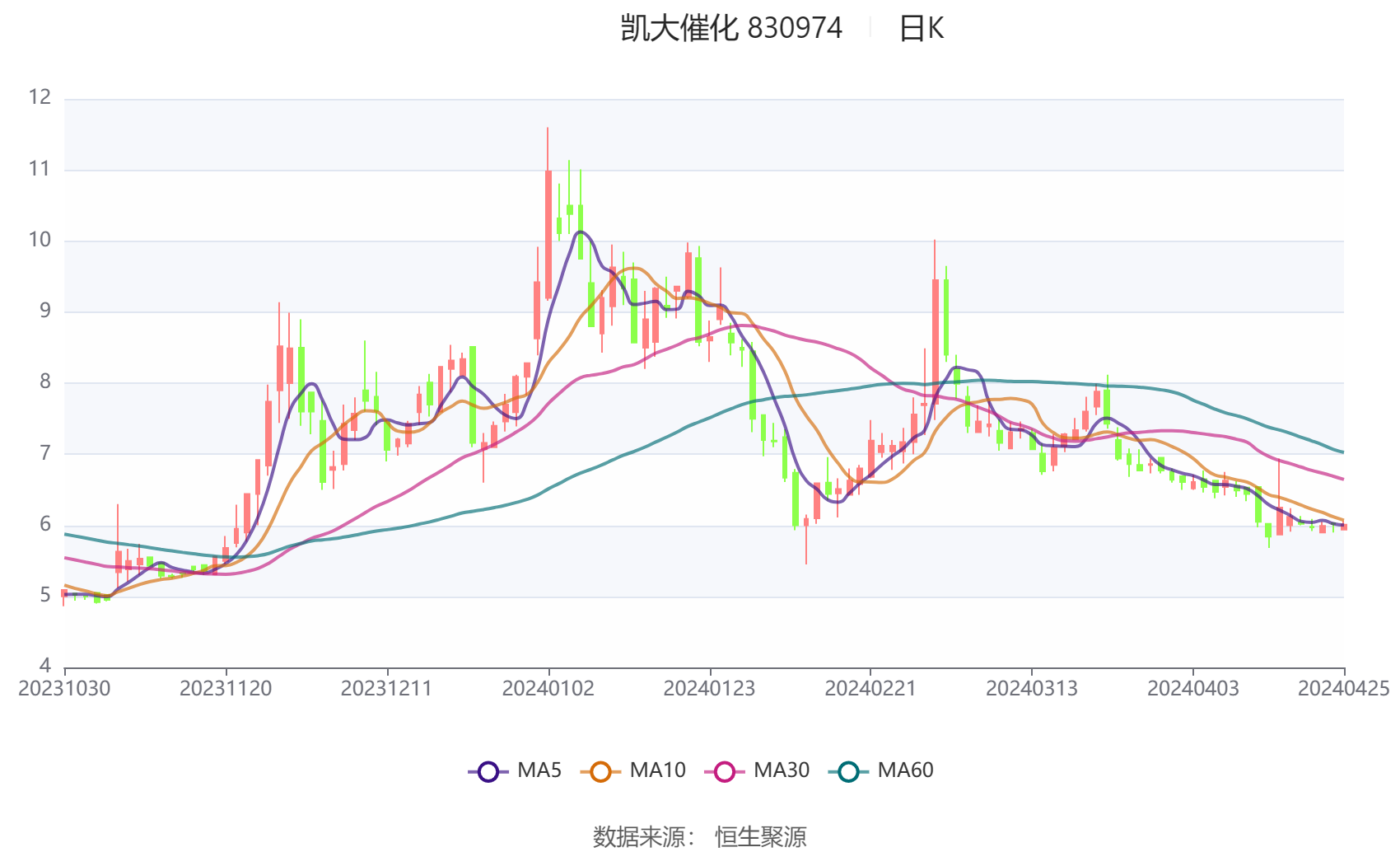Click the y-axis value 5

[45, 595]
